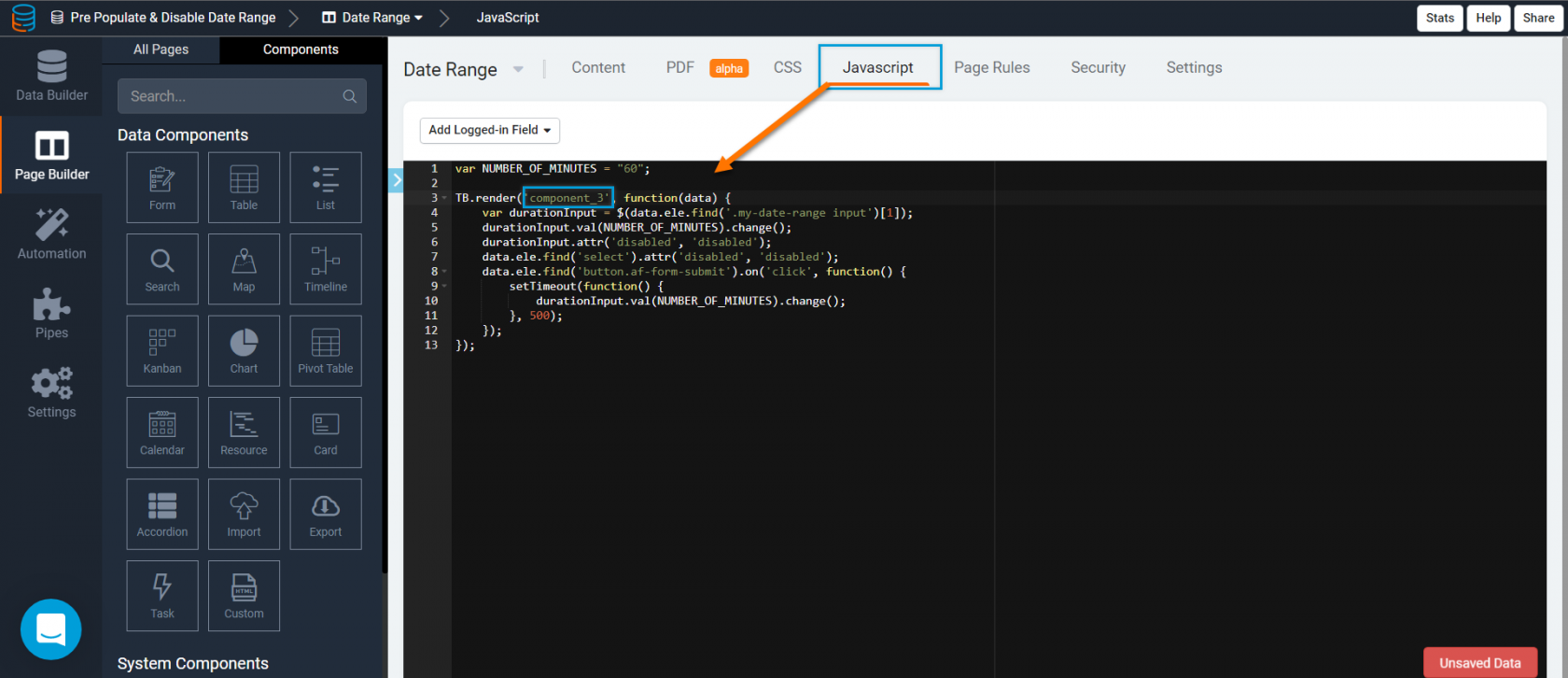
Task: Add a Kanban component
Action: point(162,351)
